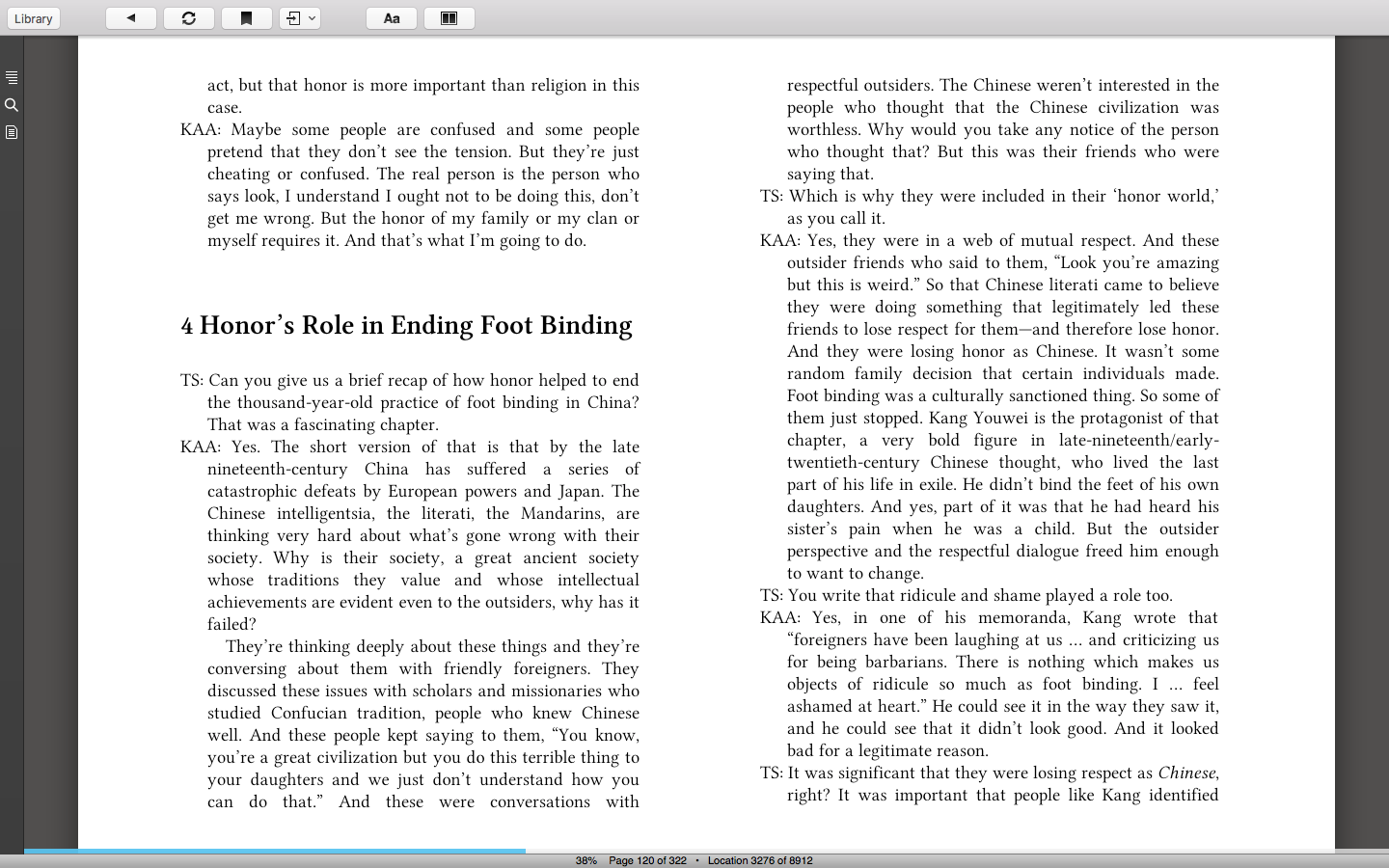Image resolution: width=1389 pixels, height=868 pixels.
Task: Click the Location 3276 of 8912 text
Action: (760, 860)
